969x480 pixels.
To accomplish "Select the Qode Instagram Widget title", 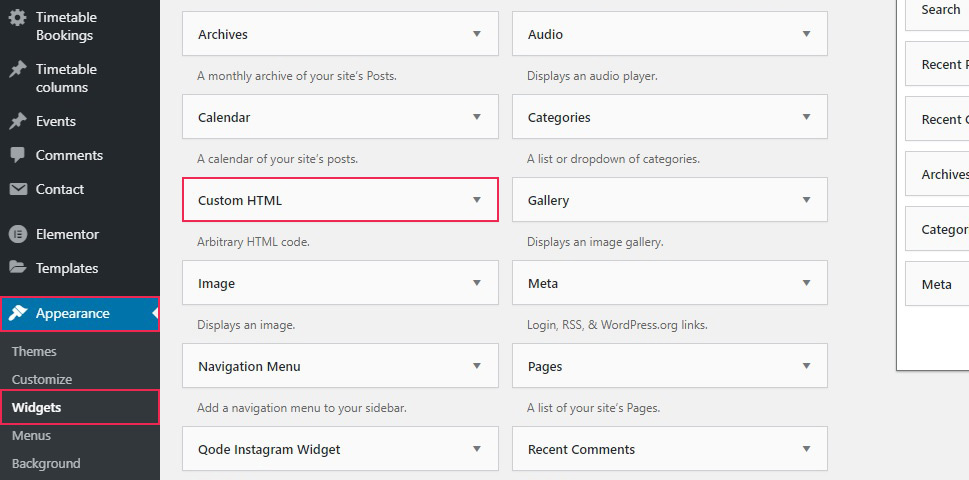I will [x=269, y=449].
